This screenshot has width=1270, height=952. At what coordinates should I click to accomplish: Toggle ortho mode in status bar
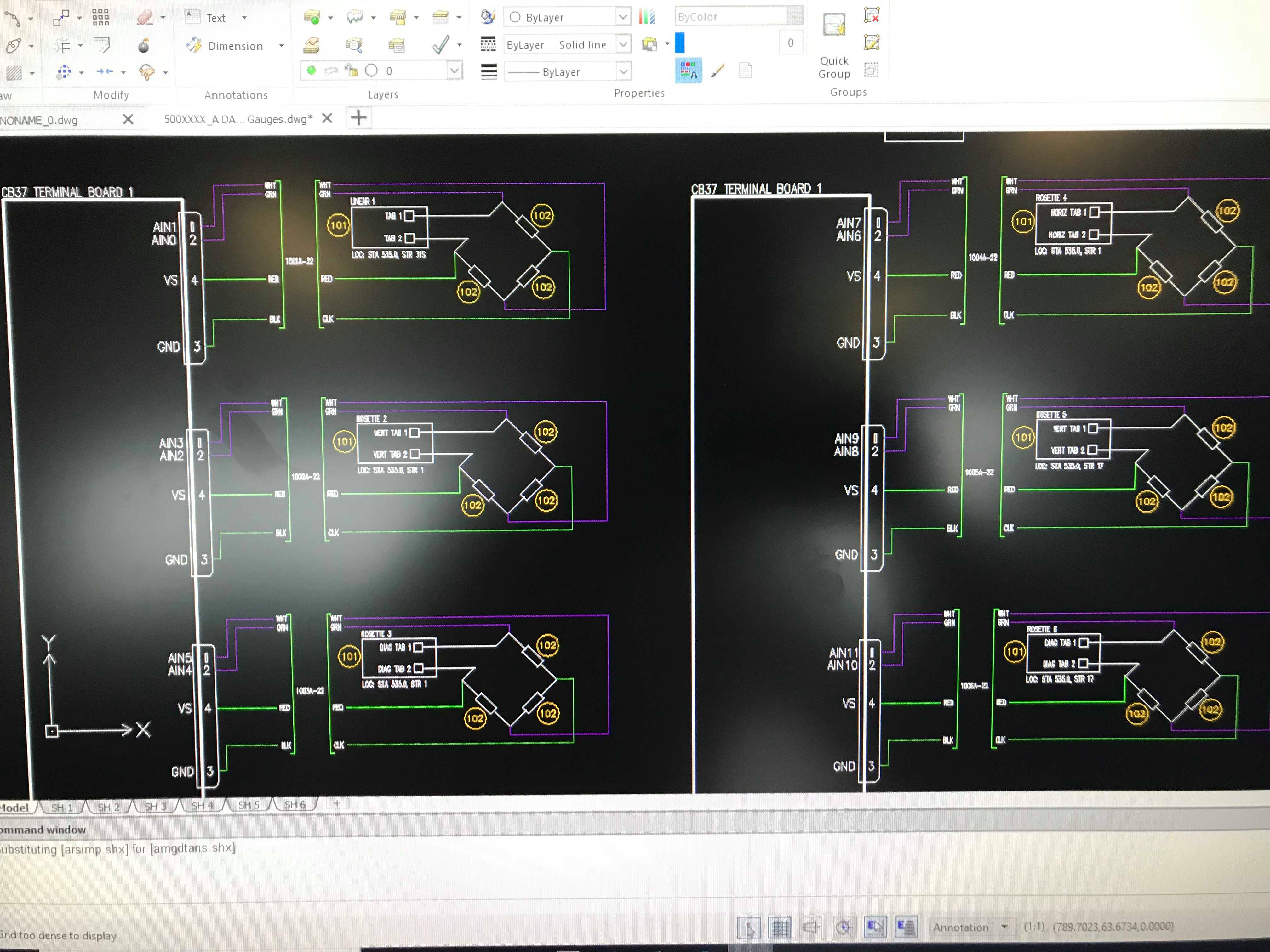tap(810, 927)
